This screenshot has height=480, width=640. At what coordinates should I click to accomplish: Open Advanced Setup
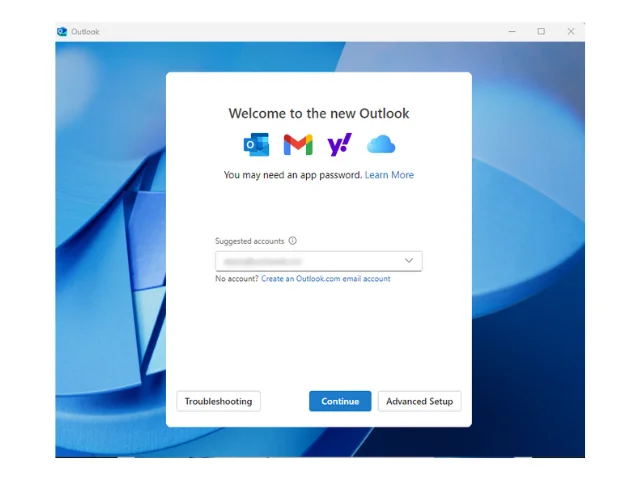[420, 401]
